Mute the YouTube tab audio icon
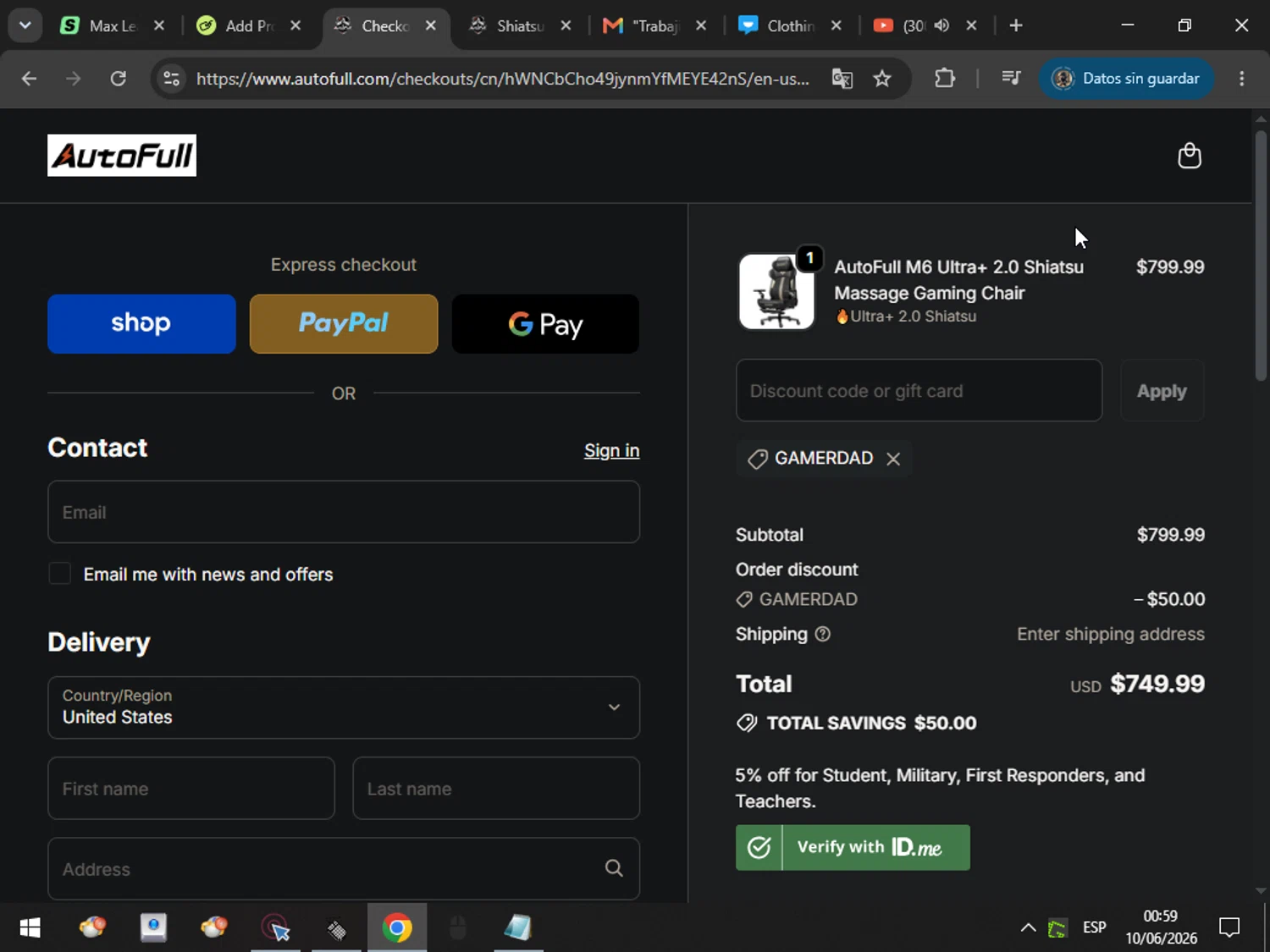This screenshot has height=952, width=1270. (x=941, y=25)
